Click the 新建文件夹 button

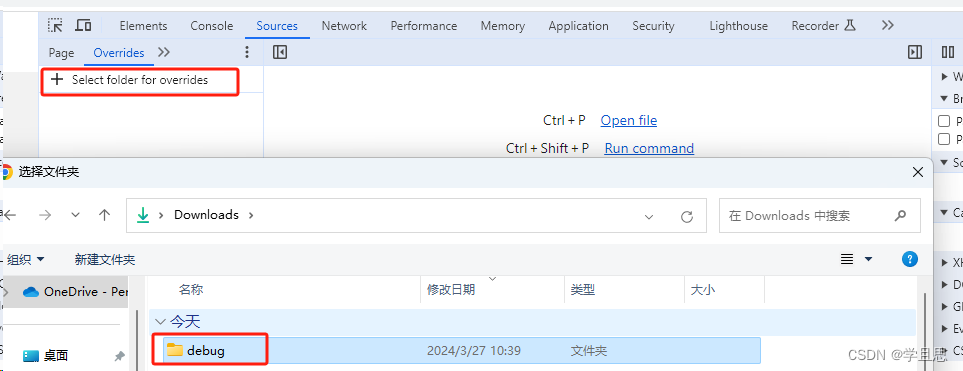tap(105, 259)
